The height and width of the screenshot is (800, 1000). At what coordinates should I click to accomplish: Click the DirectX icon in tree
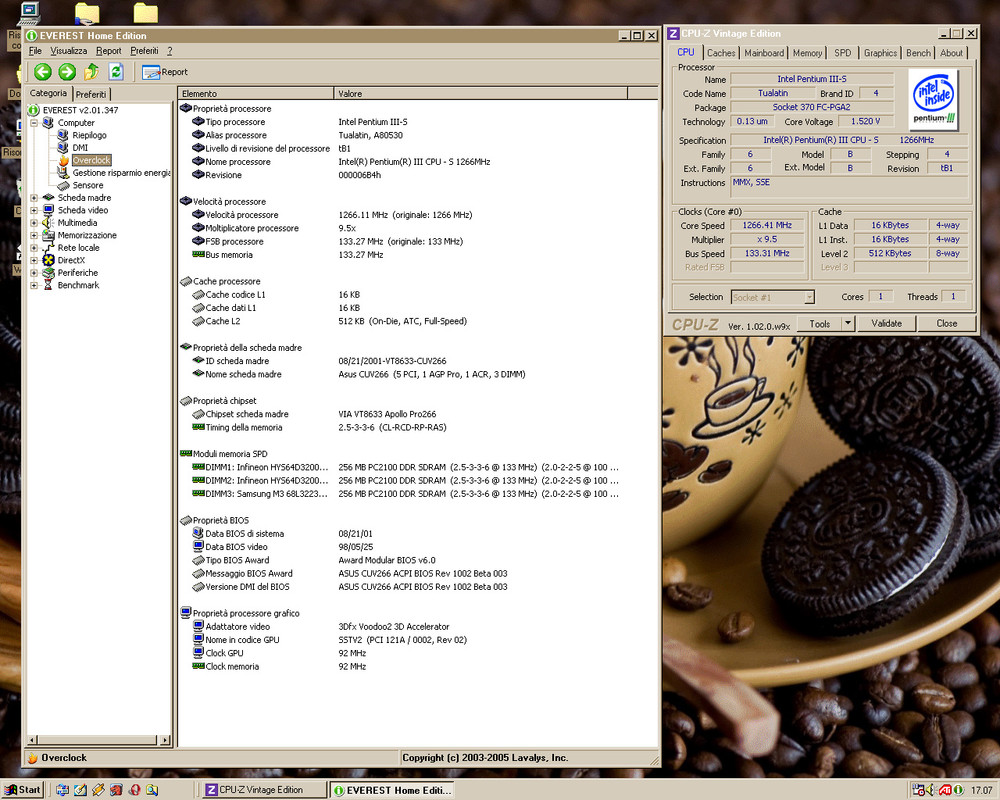point(48,260)
